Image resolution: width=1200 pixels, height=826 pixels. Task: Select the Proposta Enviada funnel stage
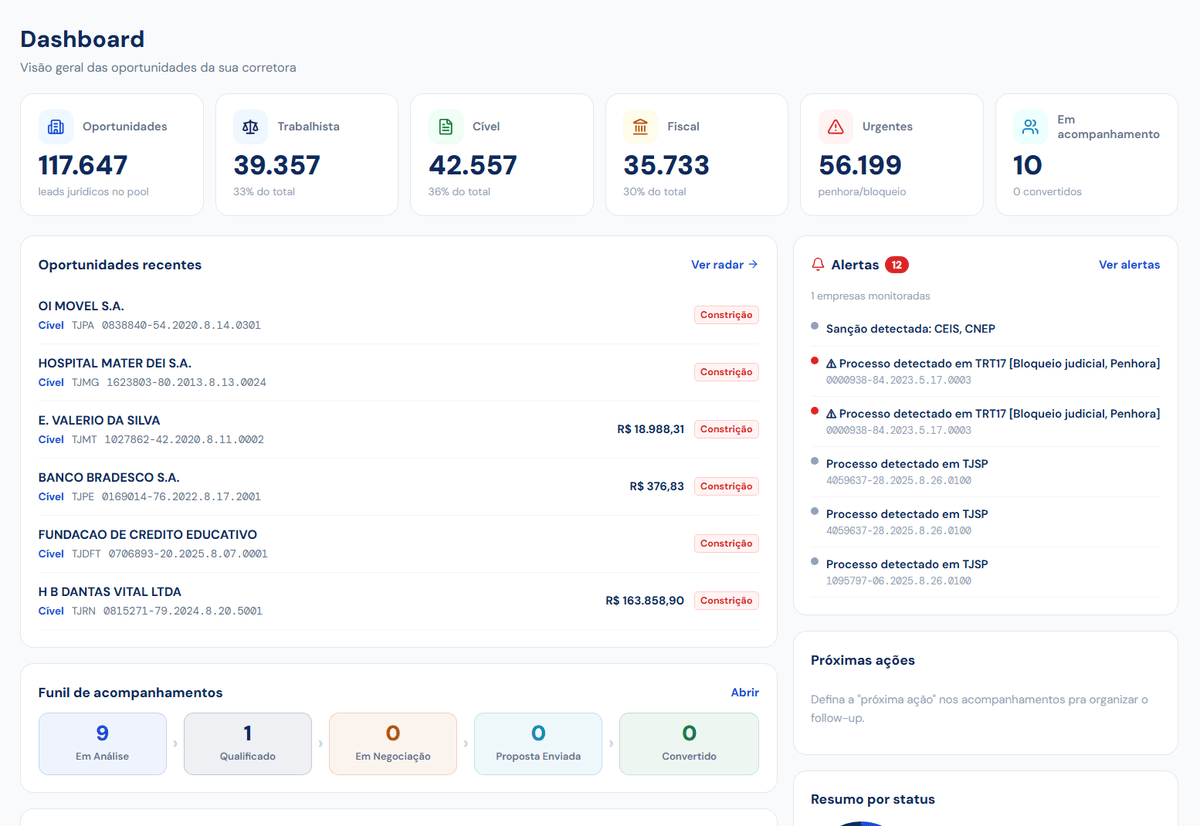point(538,744)
